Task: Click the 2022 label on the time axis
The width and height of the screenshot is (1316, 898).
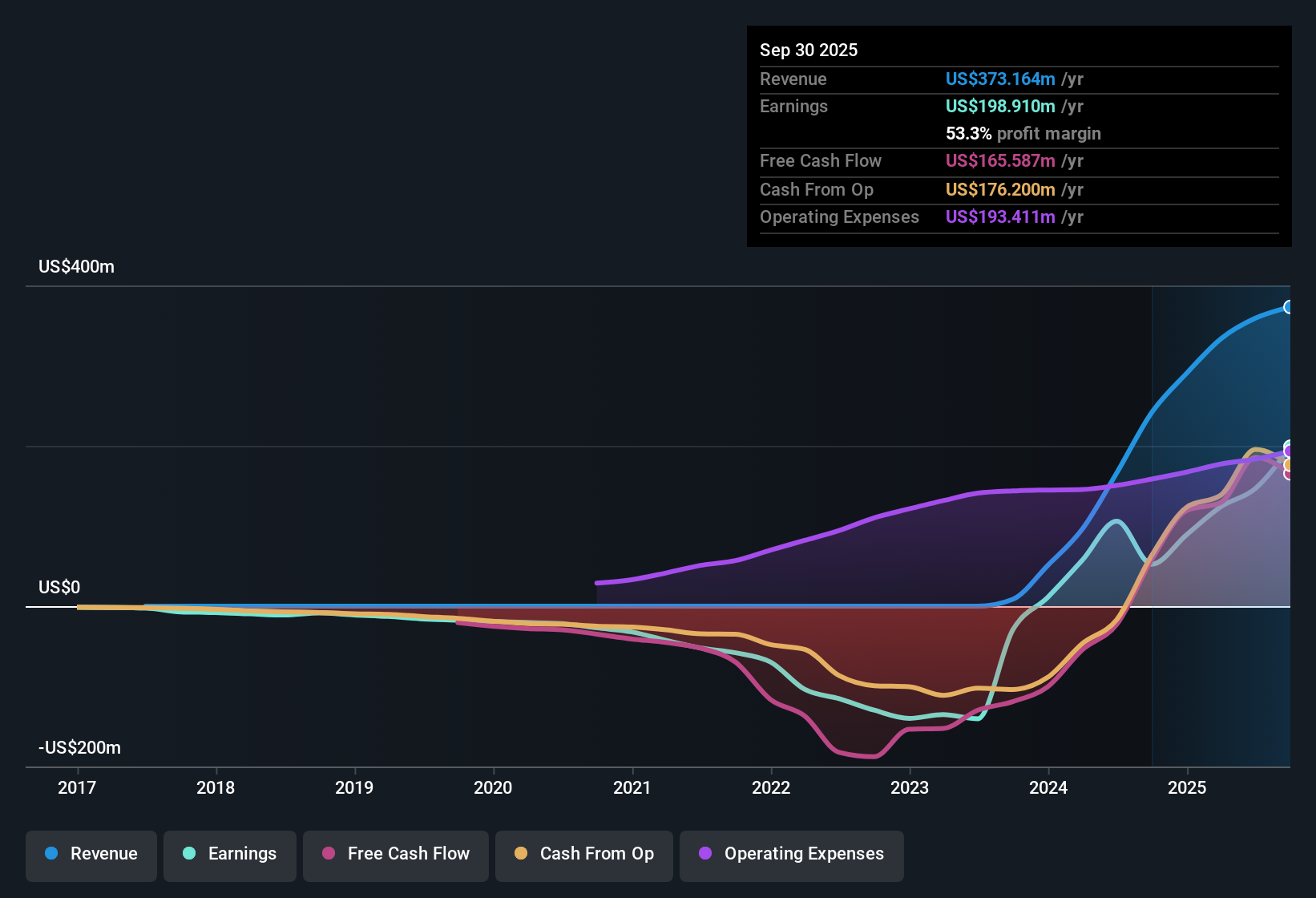Action: 770,788
